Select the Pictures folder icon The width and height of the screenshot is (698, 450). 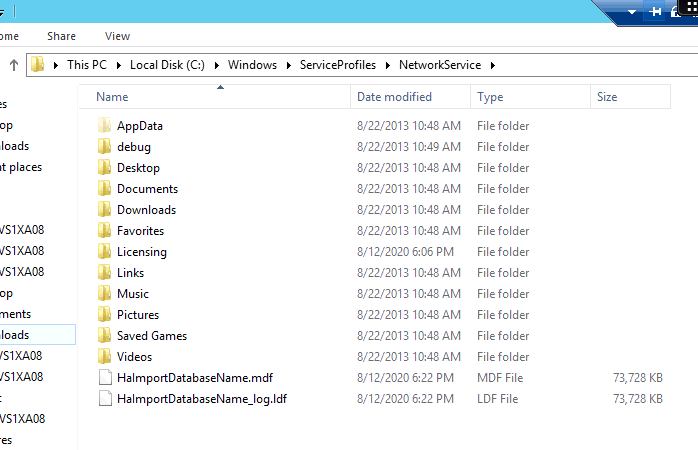(x=105, y=315)
